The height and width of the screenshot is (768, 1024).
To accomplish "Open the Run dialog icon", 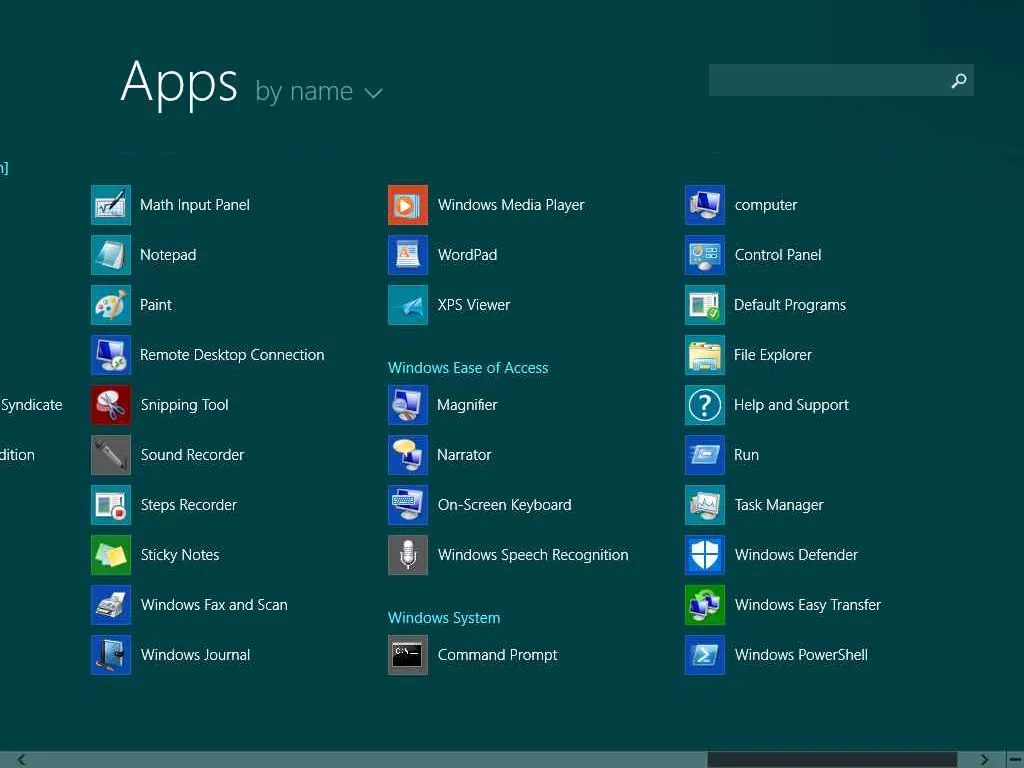I will pos(705,455).
